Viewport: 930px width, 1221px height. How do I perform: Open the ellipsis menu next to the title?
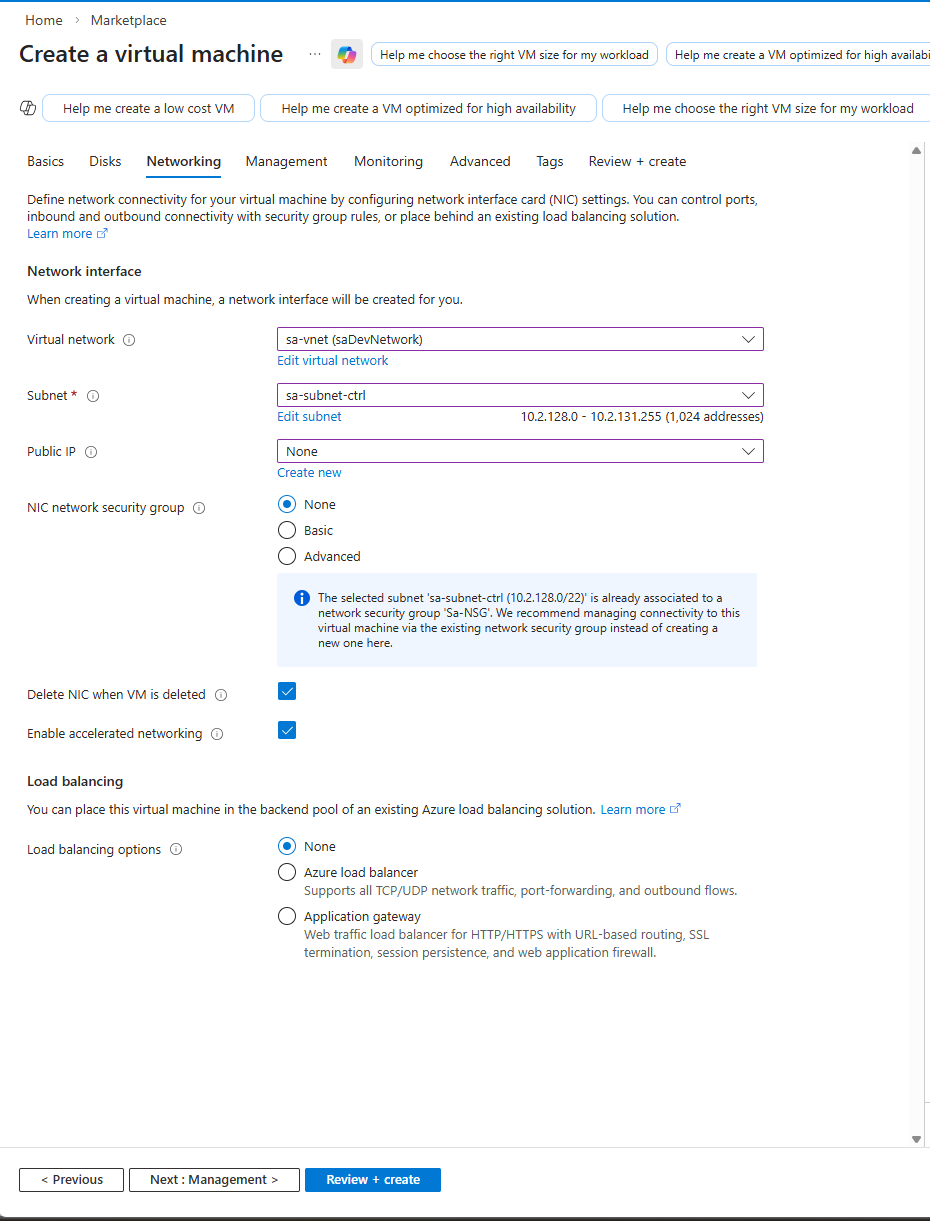point(315,54)
